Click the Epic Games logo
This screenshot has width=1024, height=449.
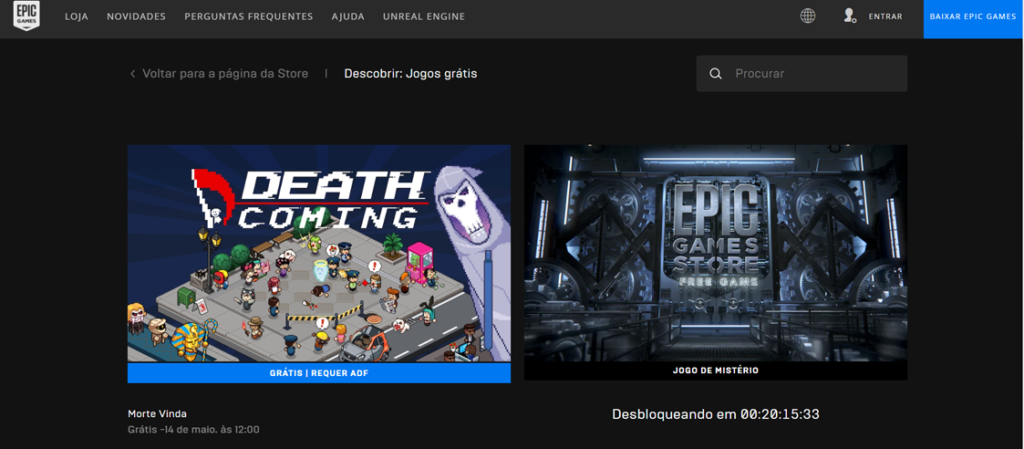pos(27,17)
